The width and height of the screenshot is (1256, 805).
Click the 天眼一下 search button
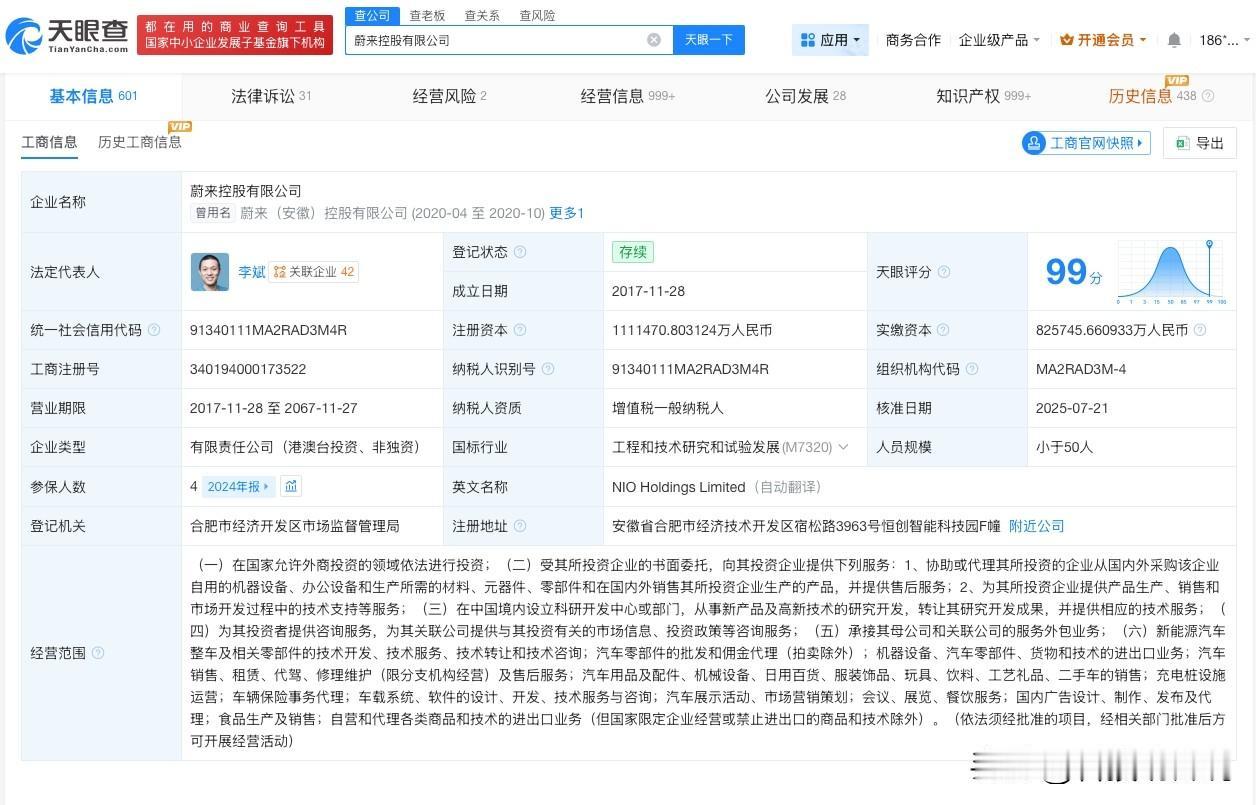click(709, 40)
